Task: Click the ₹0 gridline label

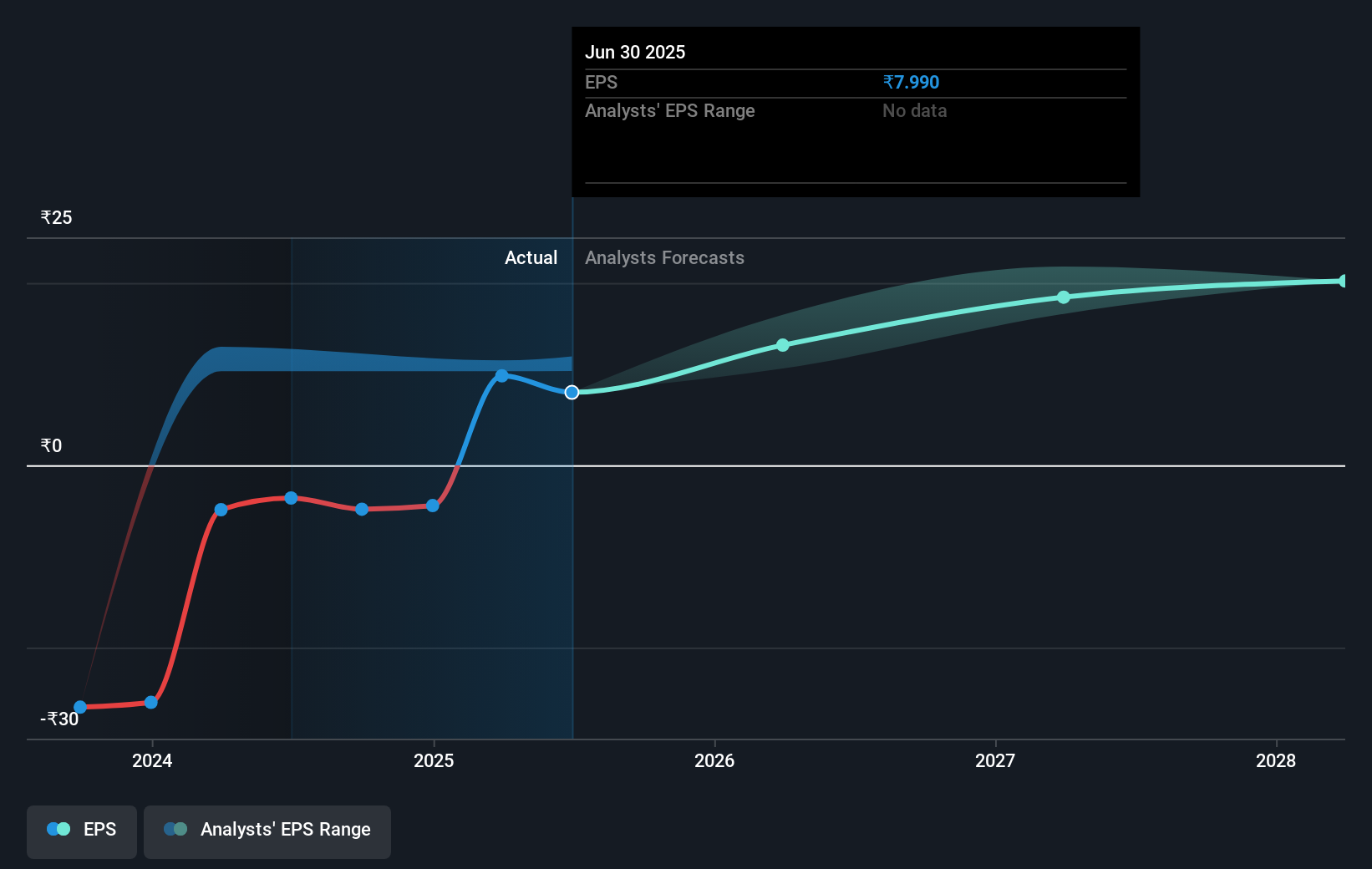Action: point(51,445)
